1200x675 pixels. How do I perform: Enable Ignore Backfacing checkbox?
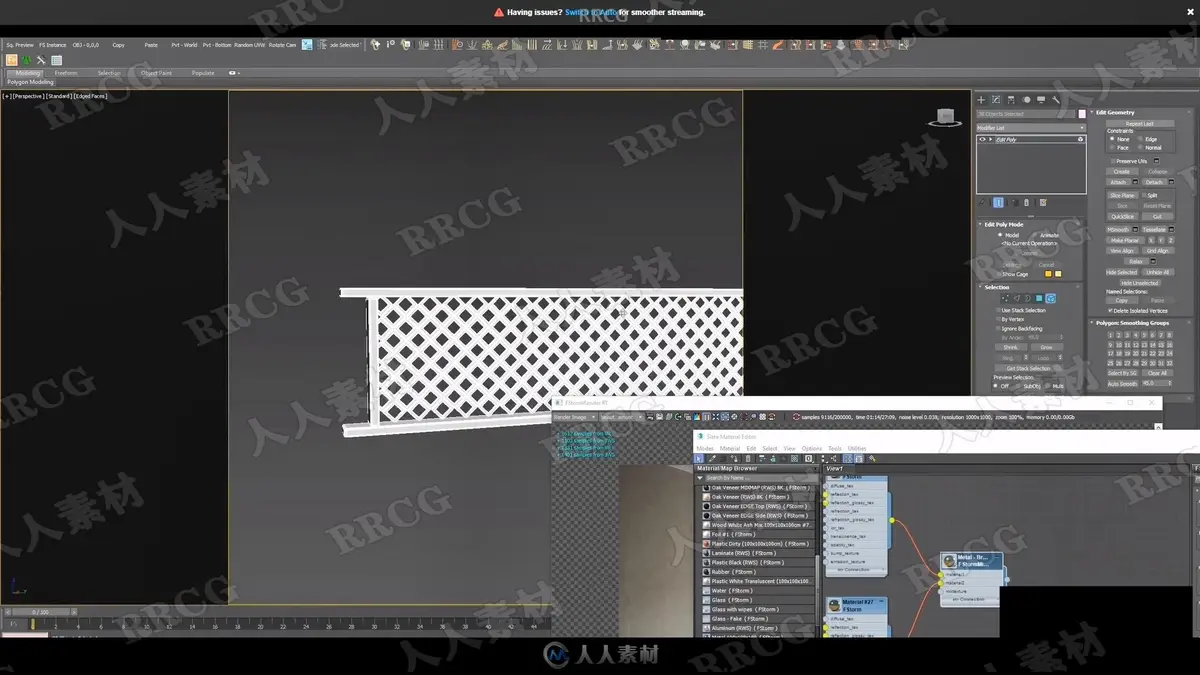(x=998, y=328)
